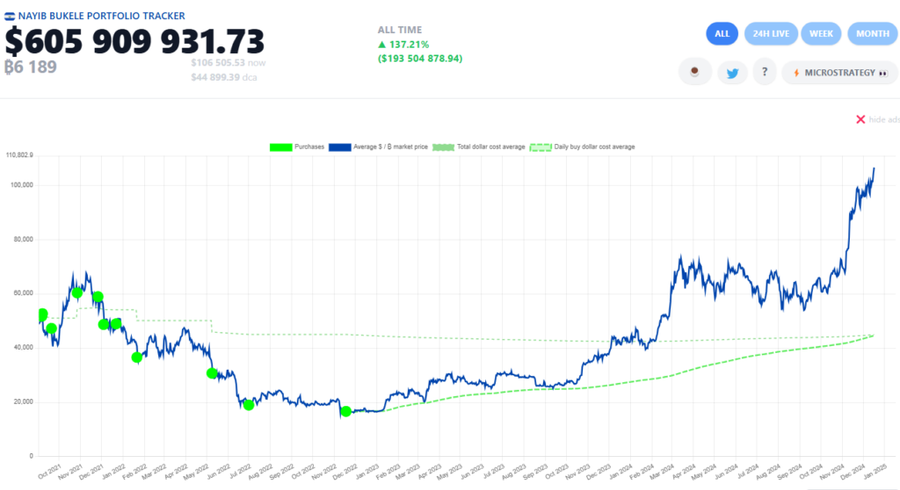900x490 pixels.
Task: Select the last purchase dot near Dec 2022
Action: pyautogui.click(x=346, y=411)
